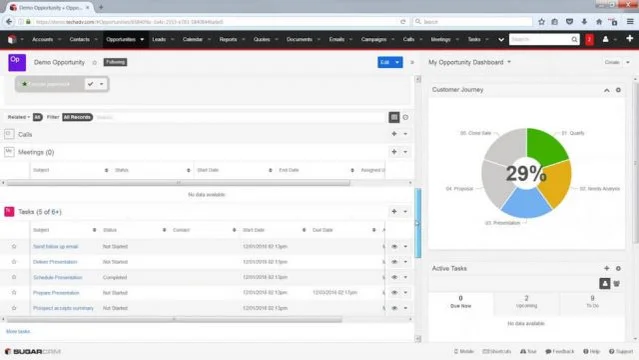Preview Deliver Presentation with eye icon
Image resolution: width=639 pixels, height=360 pixels.
coord(394,262)
